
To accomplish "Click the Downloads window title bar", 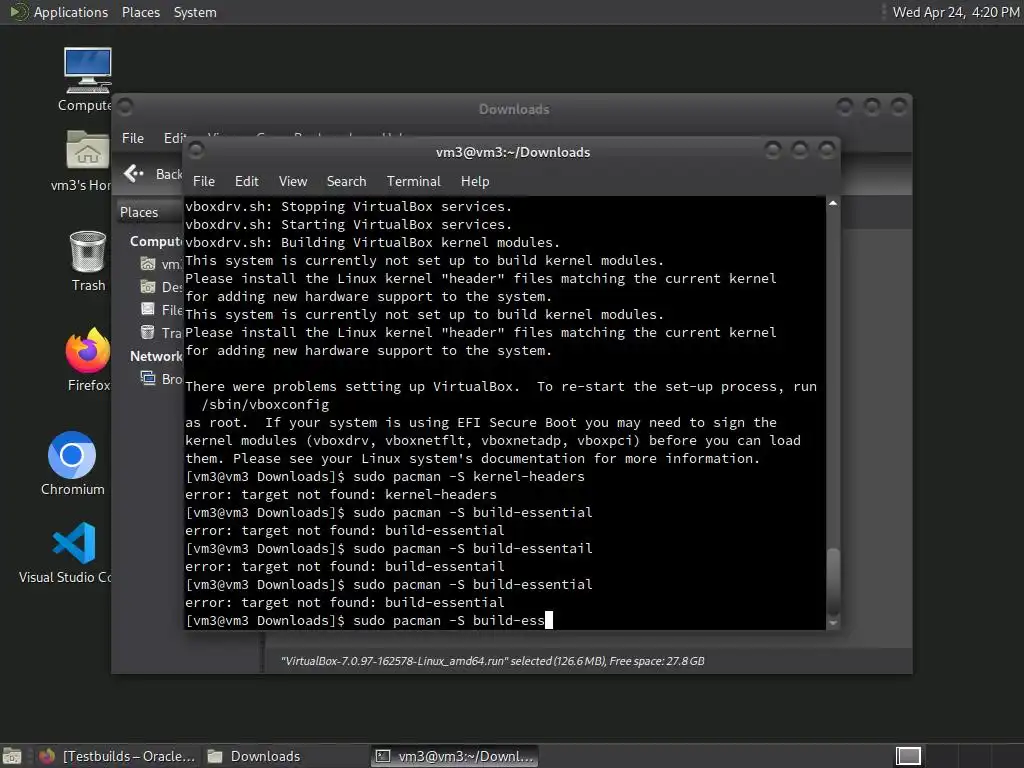I will tap(514, 109).
